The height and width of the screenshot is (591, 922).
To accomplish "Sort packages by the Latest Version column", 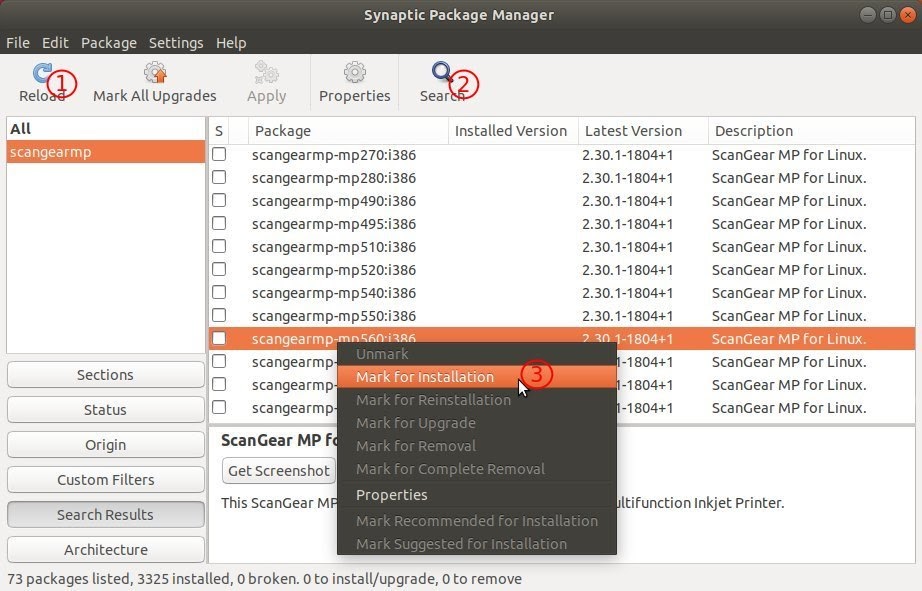I will [635, 130].
